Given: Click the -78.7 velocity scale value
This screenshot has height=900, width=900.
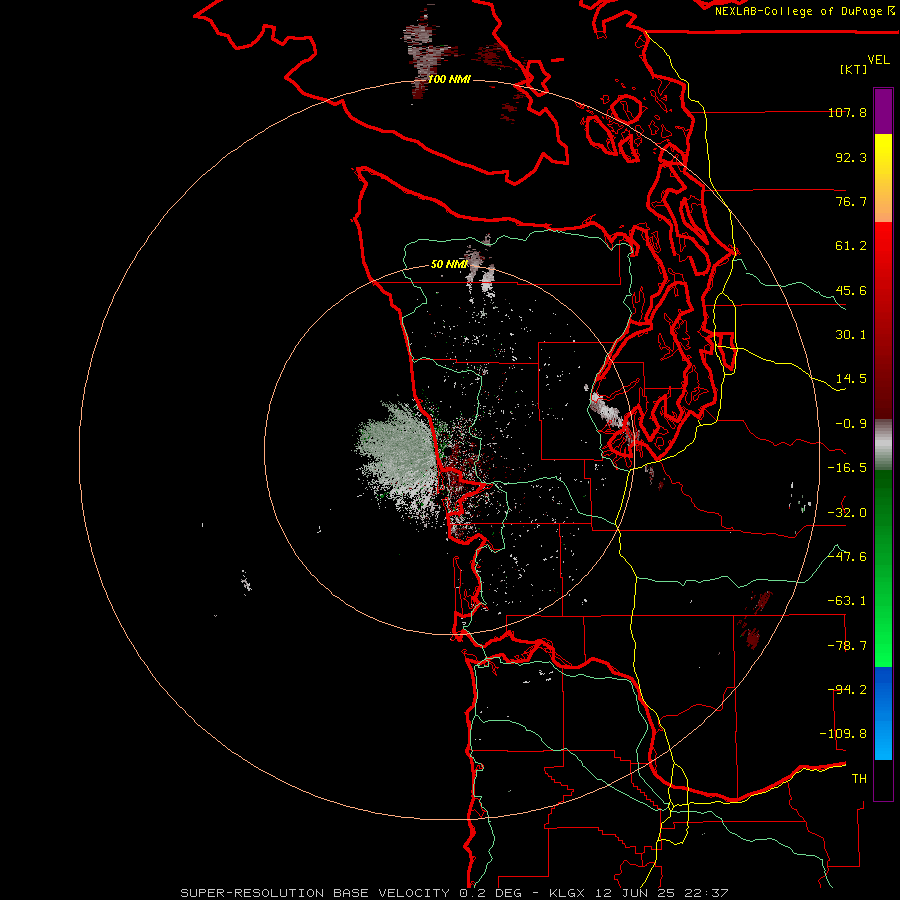Looking at the screenshot, I should [847, 646].
